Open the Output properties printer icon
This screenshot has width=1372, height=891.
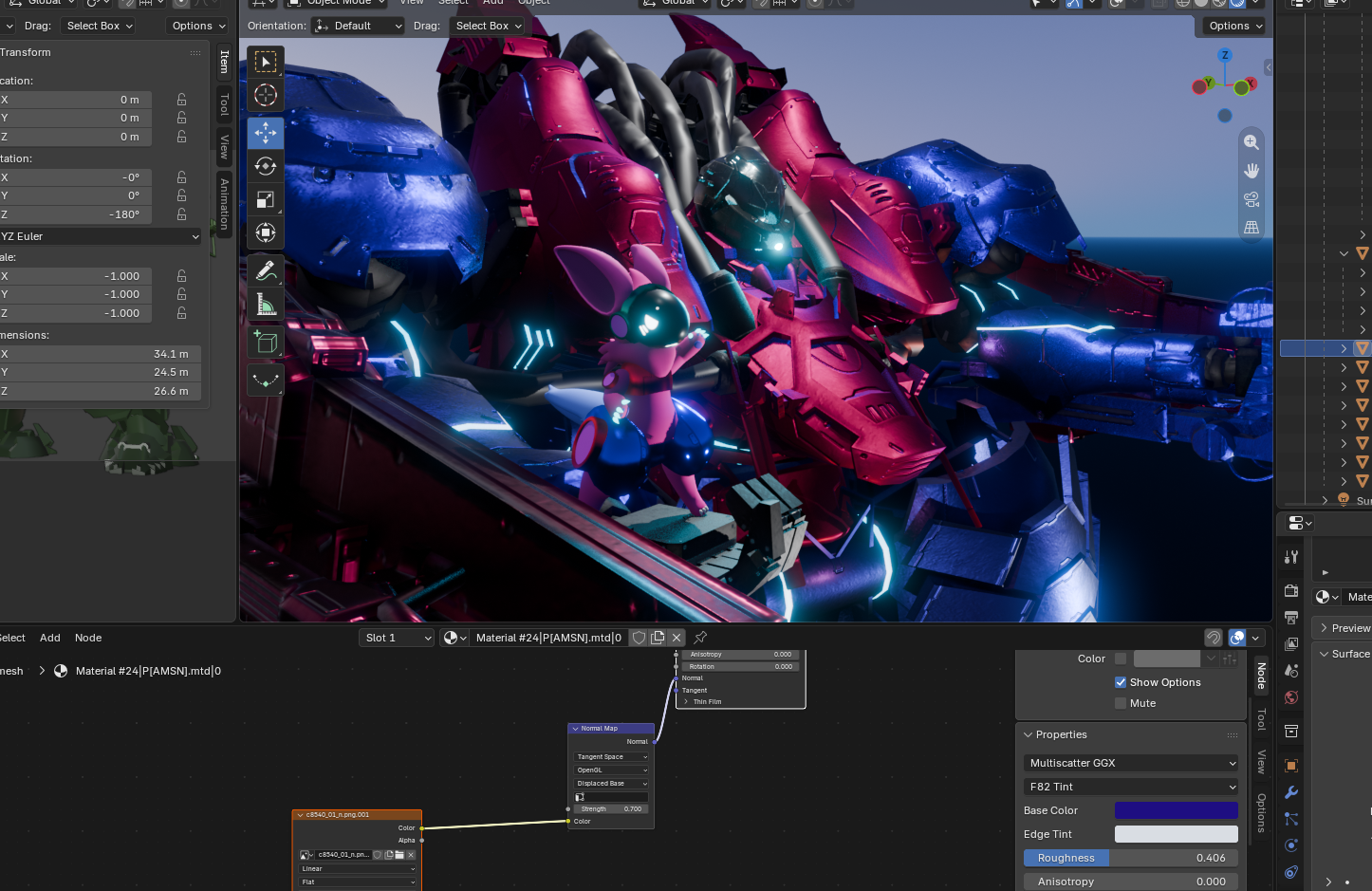(1291, 618)
